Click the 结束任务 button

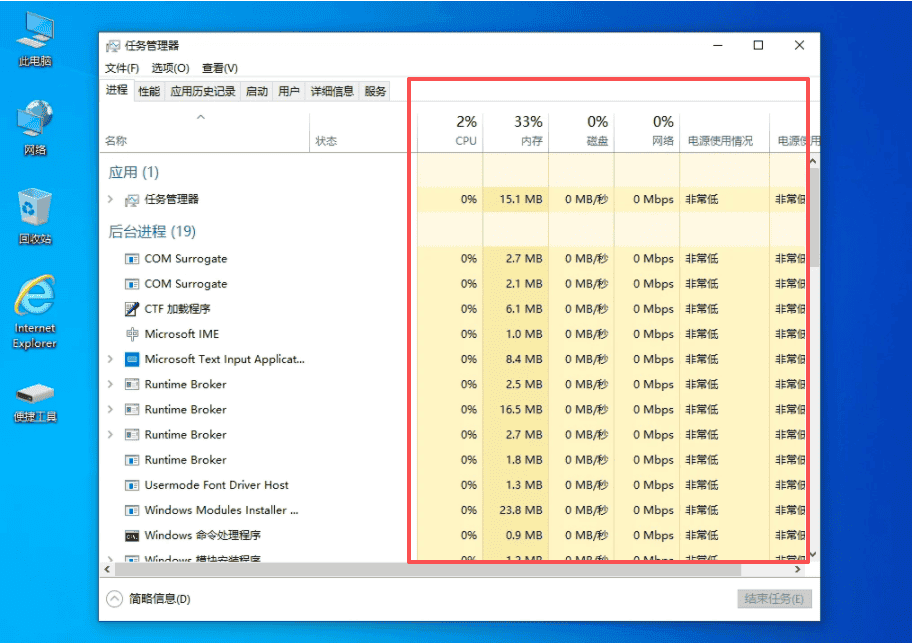point(774,599)
